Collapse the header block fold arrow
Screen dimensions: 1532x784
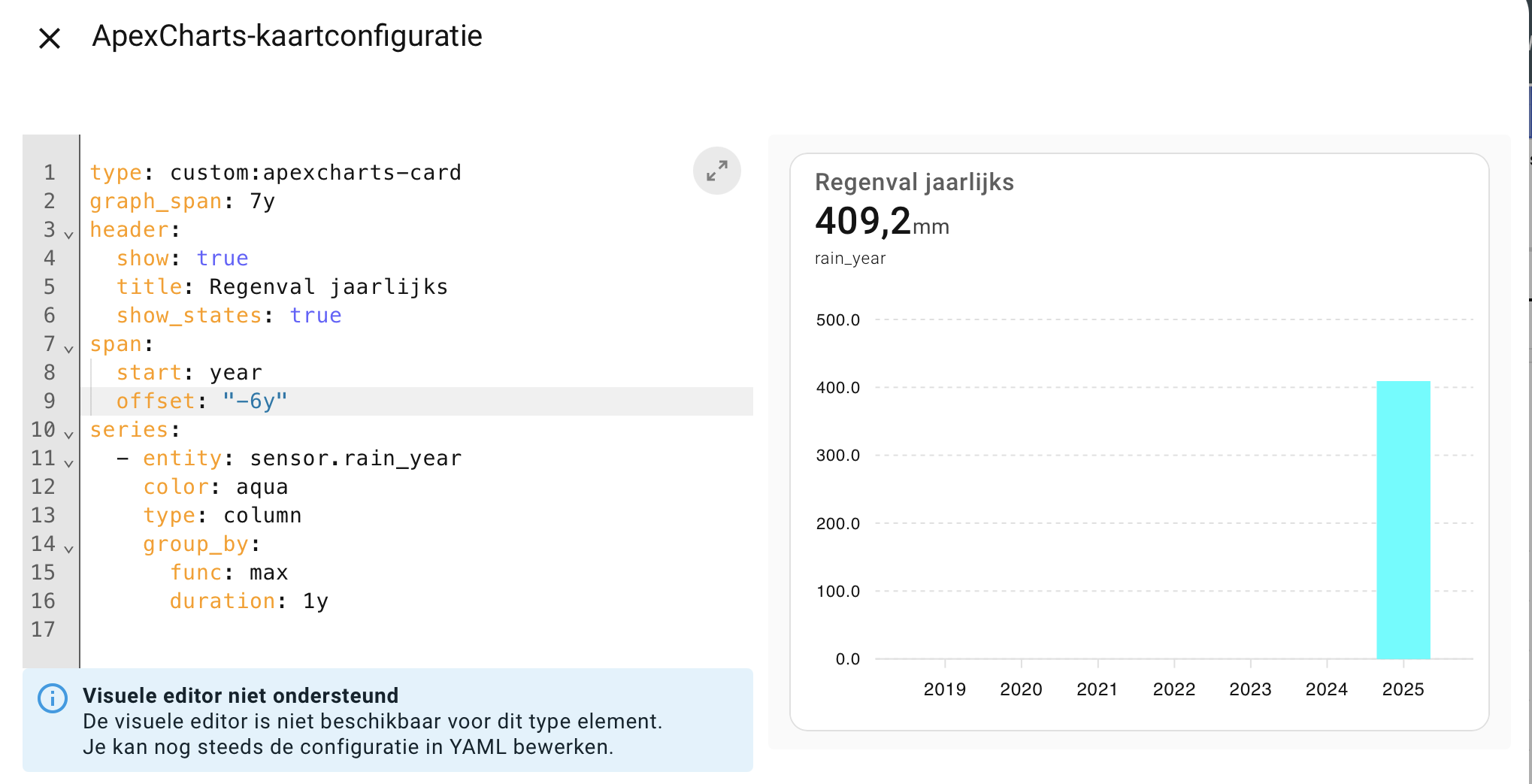pyautogui.click(x=69, y=235)
